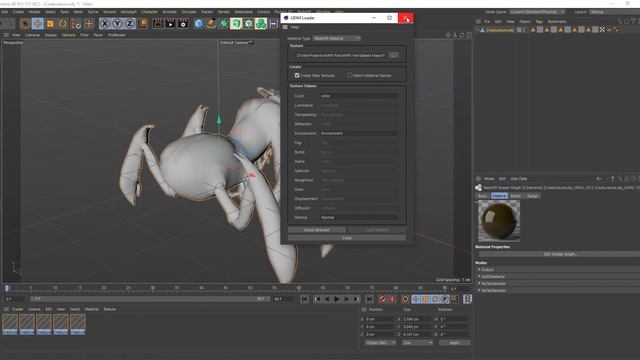
Task: Open Node Space dropdown at top
Action: [537, 12]
